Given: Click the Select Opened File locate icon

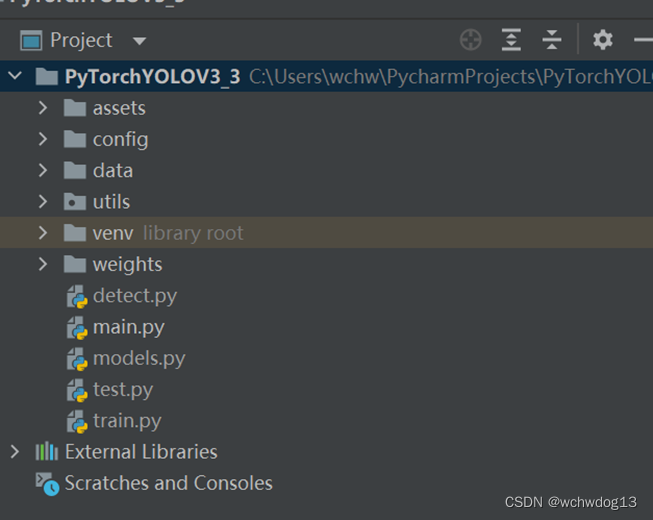Looking at the screenshot, I should (470, 40).
